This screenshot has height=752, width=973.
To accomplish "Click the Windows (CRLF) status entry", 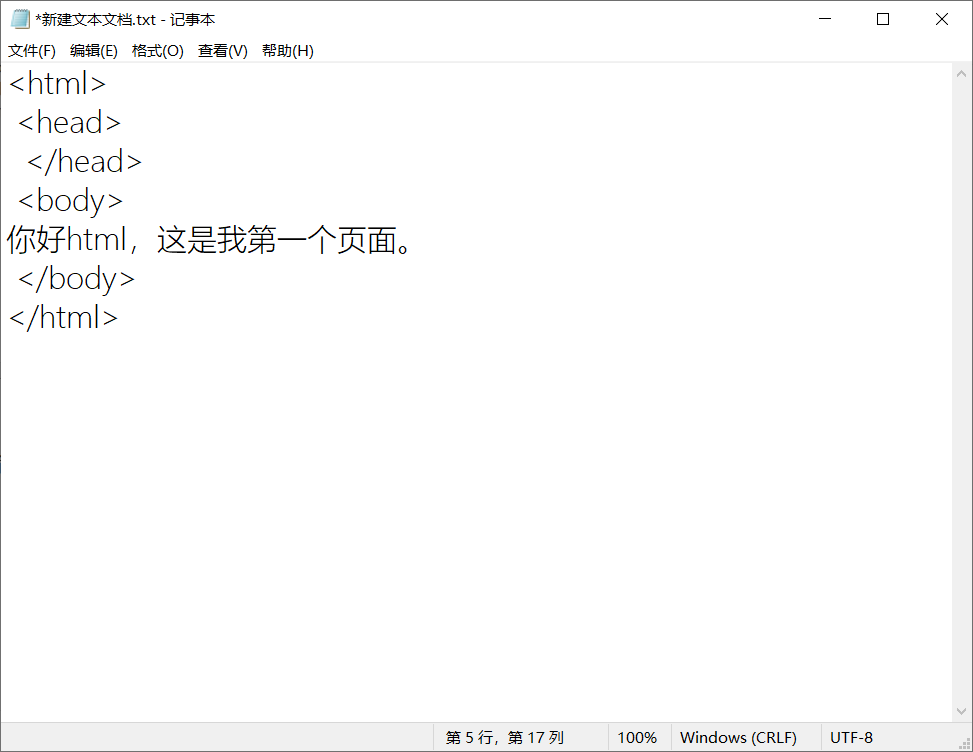I will coord(738,738).
